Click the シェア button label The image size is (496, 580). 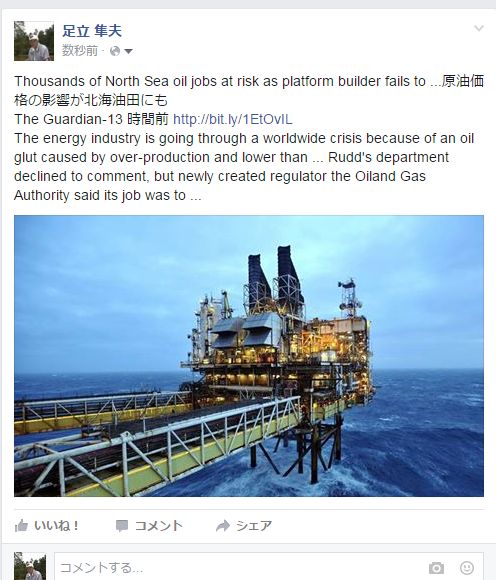pyautogui.click(x=254, y=526)
